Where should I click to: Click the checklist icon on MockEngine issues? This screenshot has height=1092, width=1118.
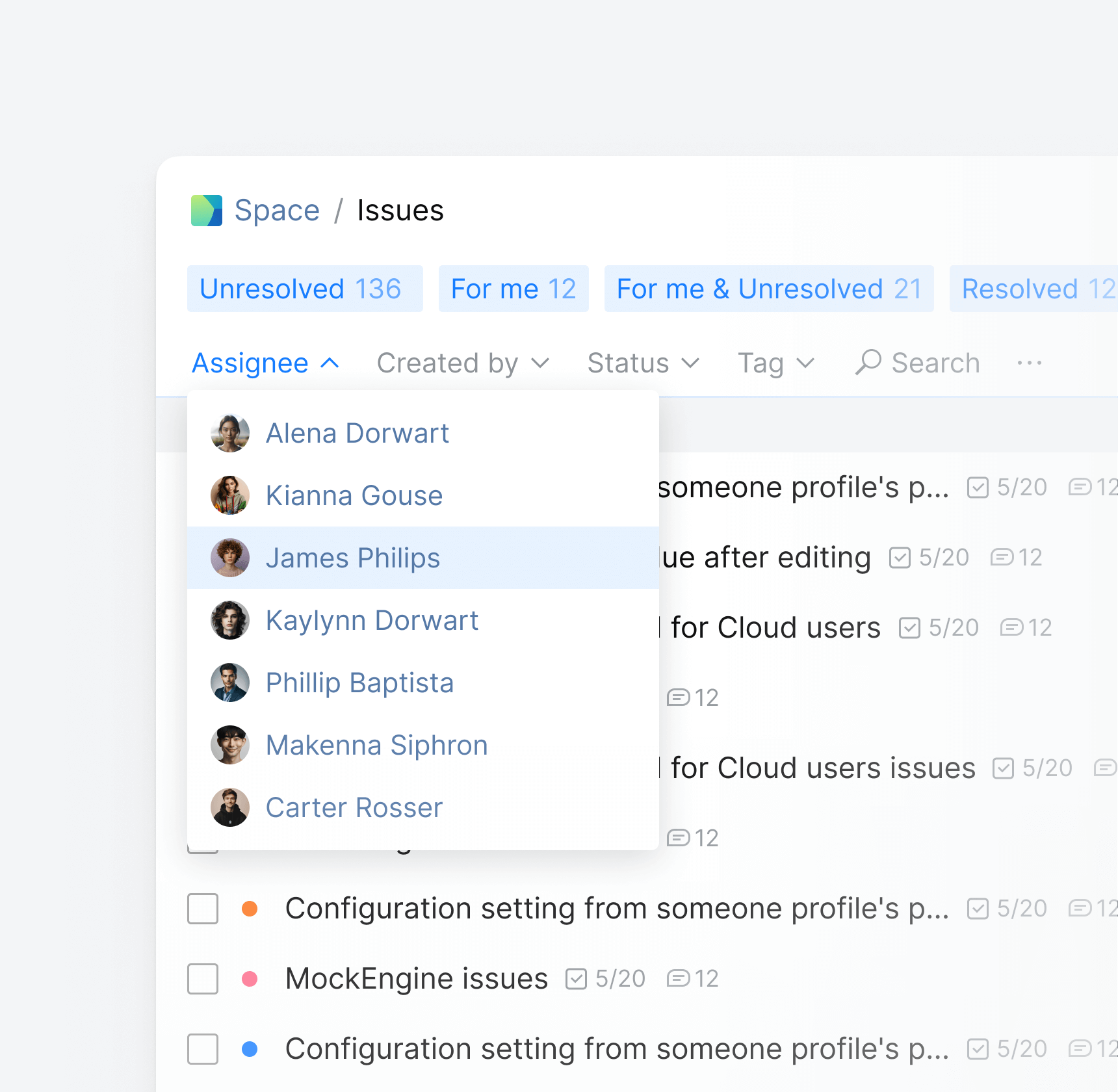tap(576, 978)
